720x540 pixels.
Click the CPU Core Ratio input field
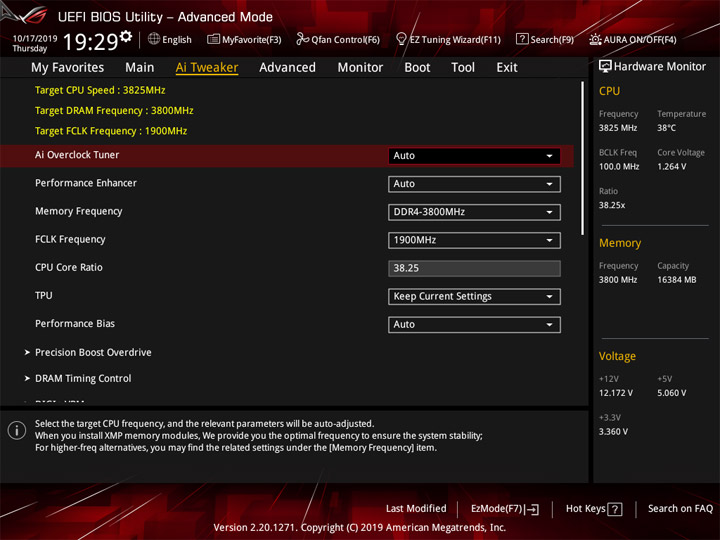tap(474, 268)
